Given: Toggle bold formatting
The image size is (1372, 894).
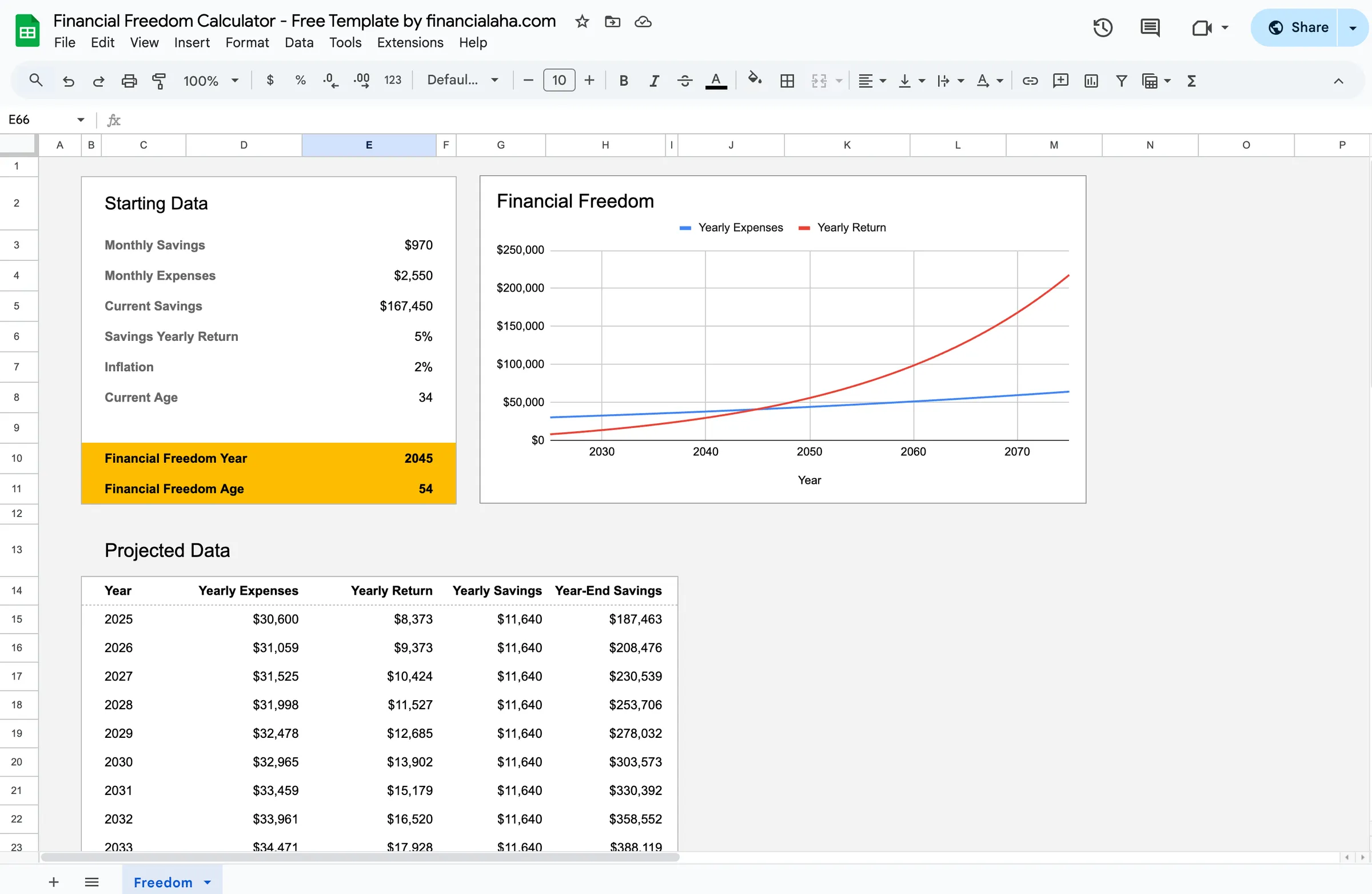Looking at the screenshot, I should click(623, 80).
